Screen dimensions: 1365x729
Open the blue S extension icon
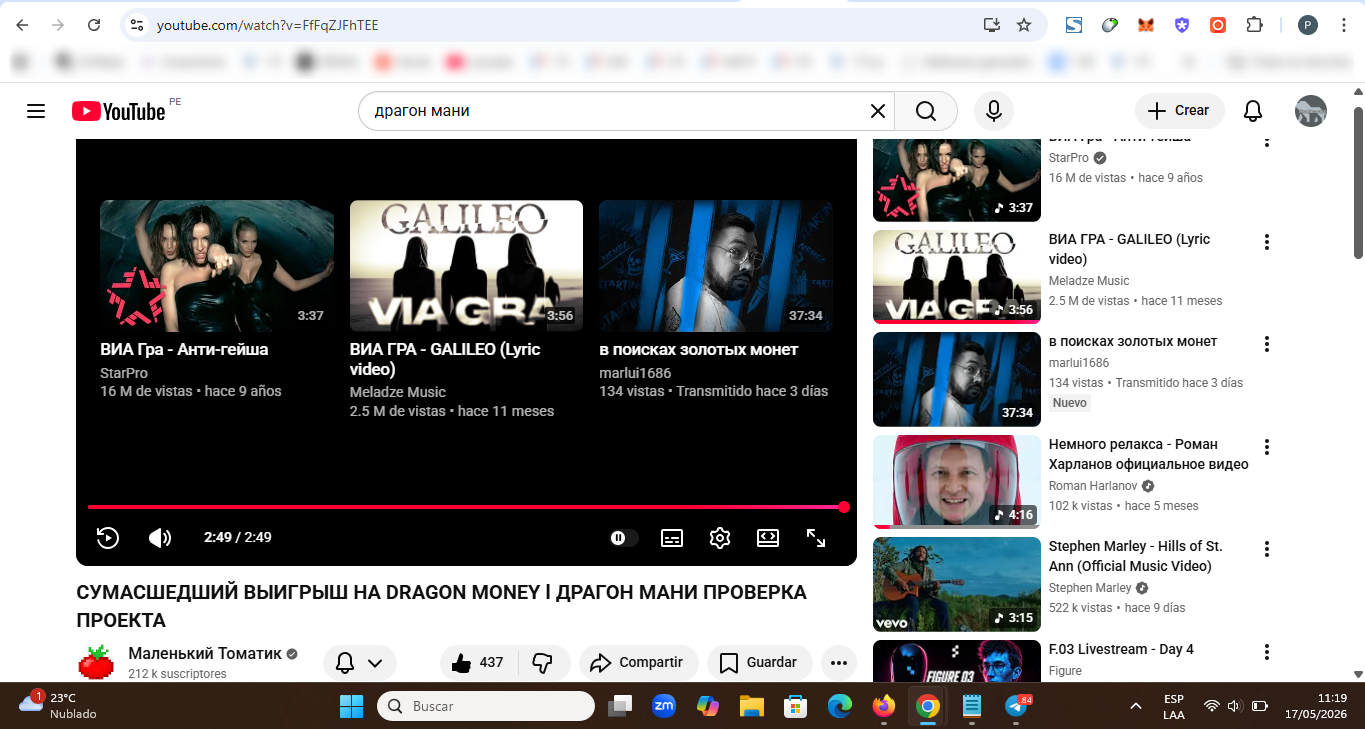coord(1074,25)
